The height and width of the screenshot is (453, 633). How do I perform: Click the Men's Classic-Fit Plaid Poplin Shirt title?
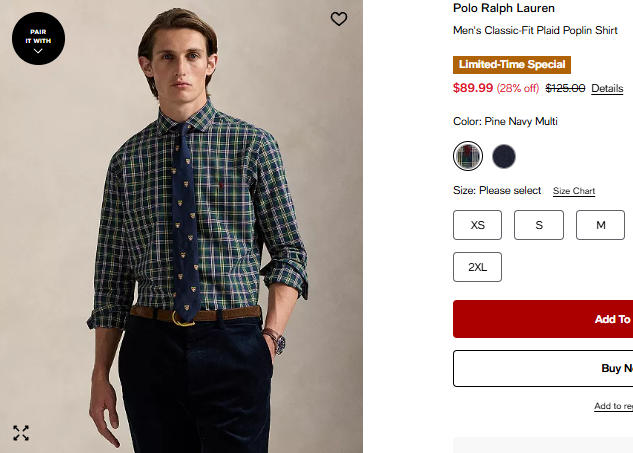[535, 30]
